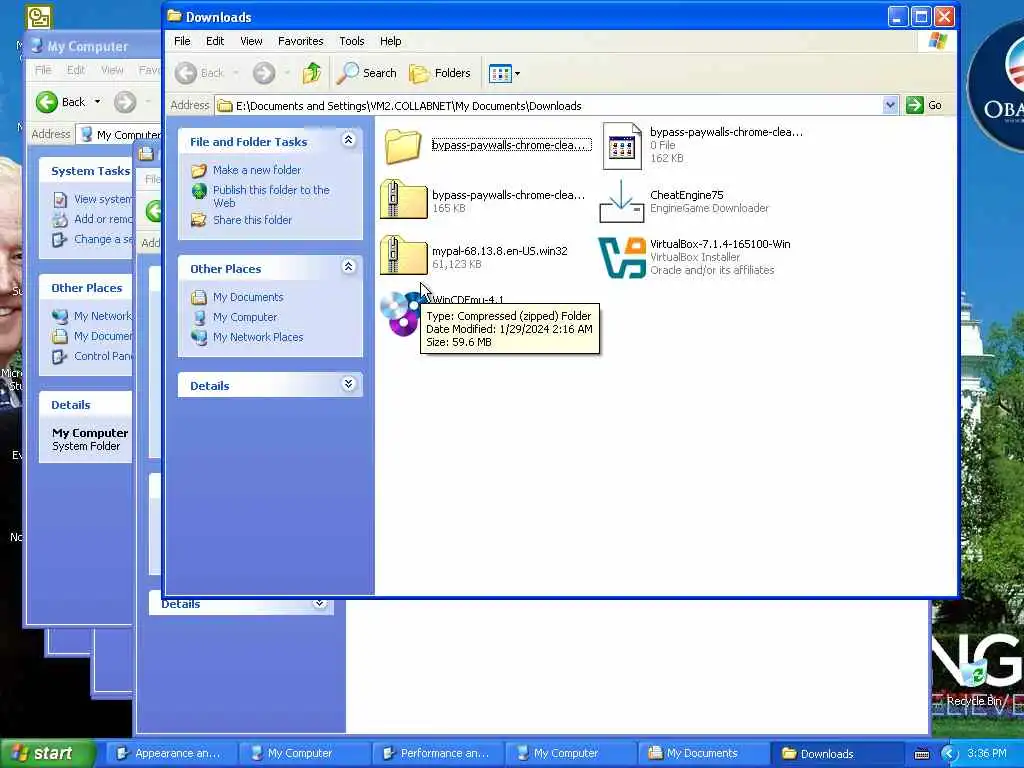Select the CheatEngine75 downloader icon
The height and width of the screenshot is (768, 1024).
(x=621, y=202)
